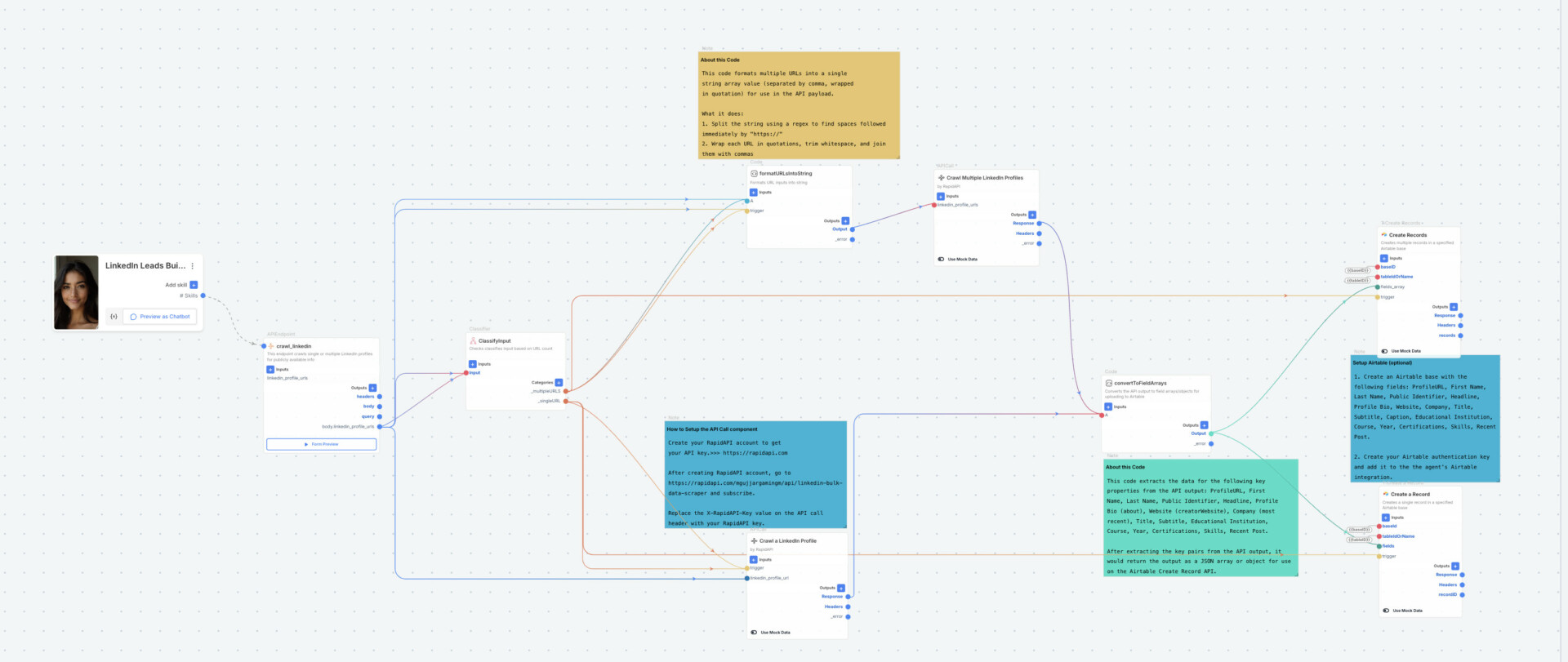Click the code icon of formatURLsIntoString
Viewport: 1568px width, 662px height.
(754, 174)
